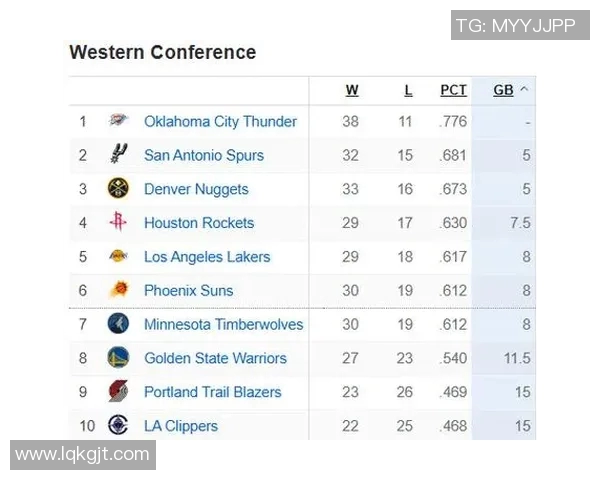Sort table by PCT column header

(453, 90)
